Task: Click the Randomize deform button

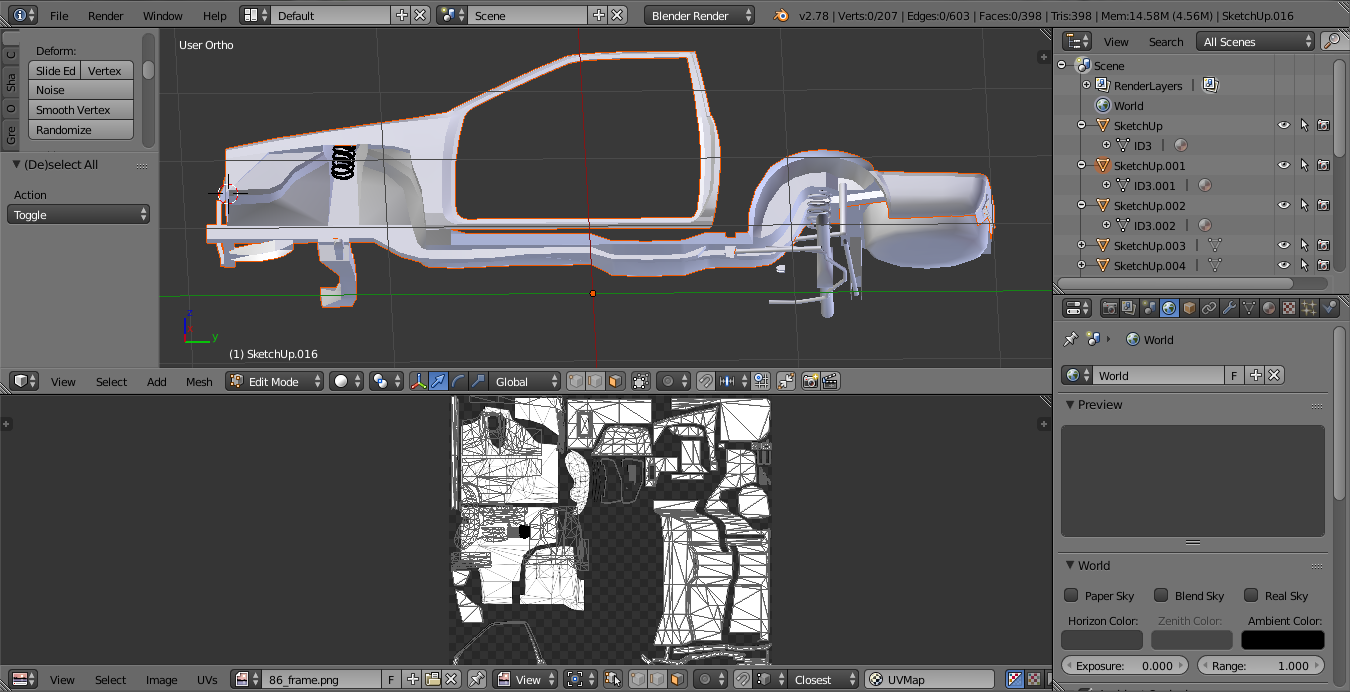Action: pyautogui.click(x=80, y=130)
